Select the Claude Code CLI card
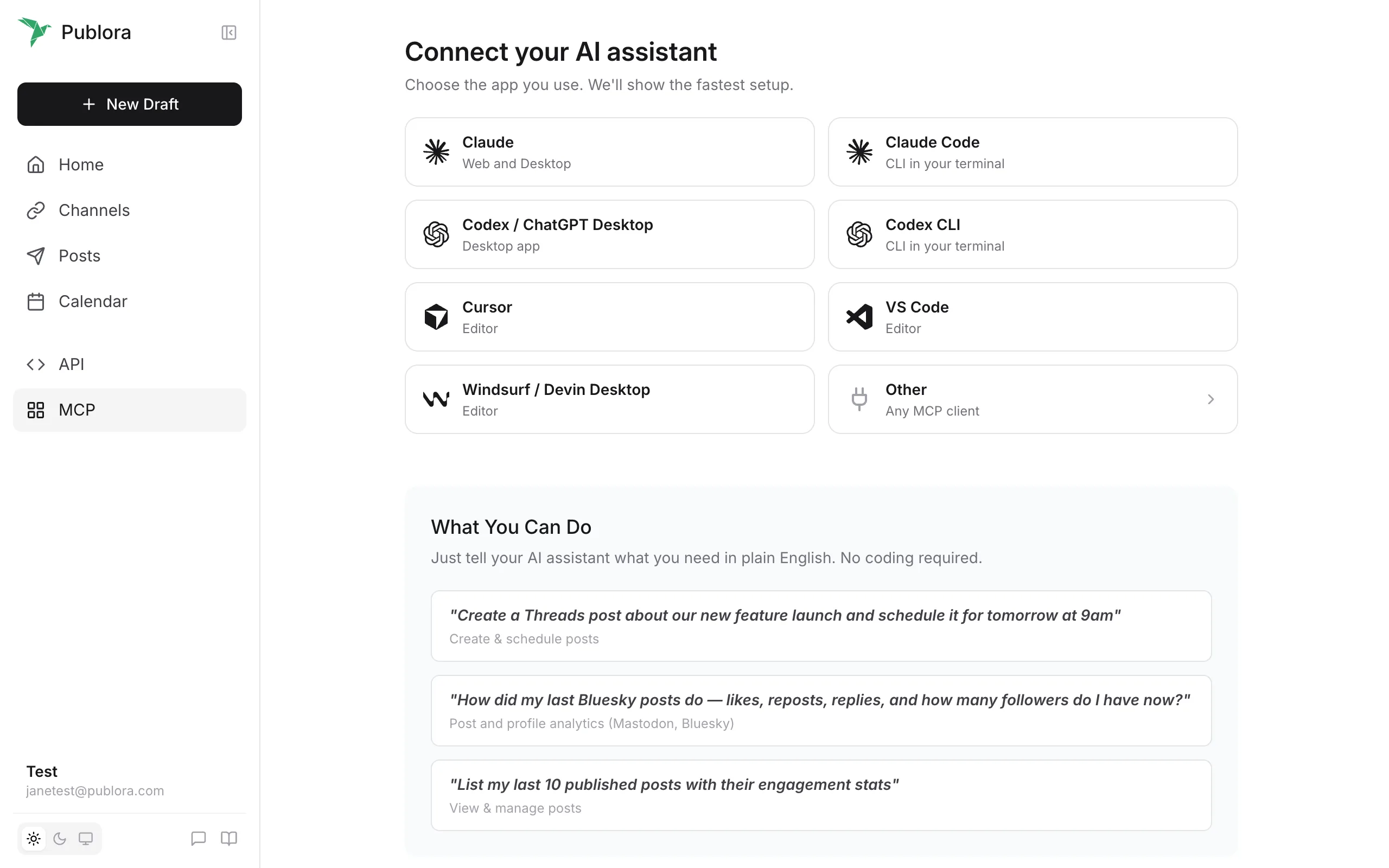 tap(1033, 152)
